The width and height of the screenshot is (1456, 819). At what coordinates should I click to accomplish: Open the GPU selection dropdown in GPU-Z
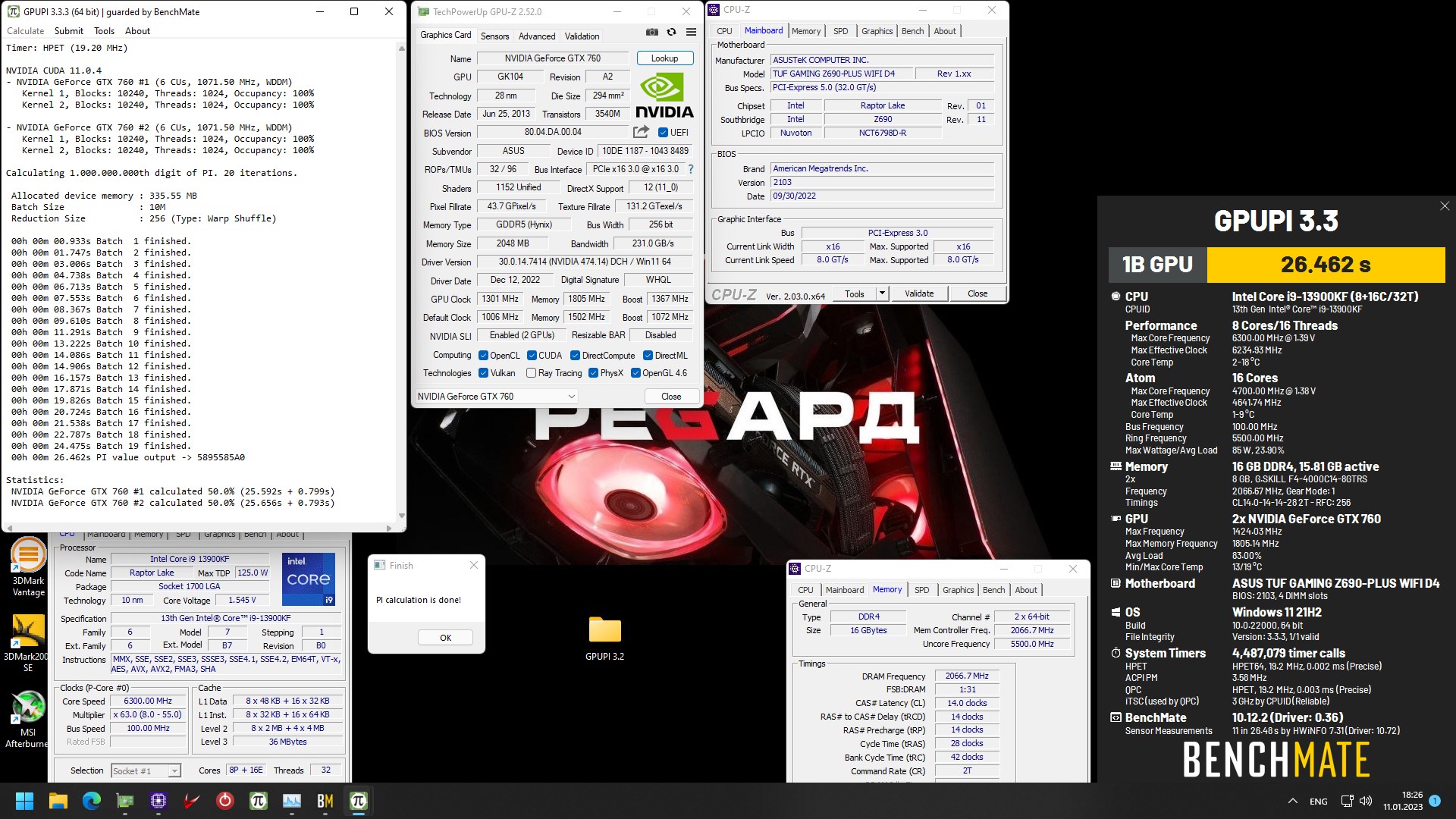point(497,396)
